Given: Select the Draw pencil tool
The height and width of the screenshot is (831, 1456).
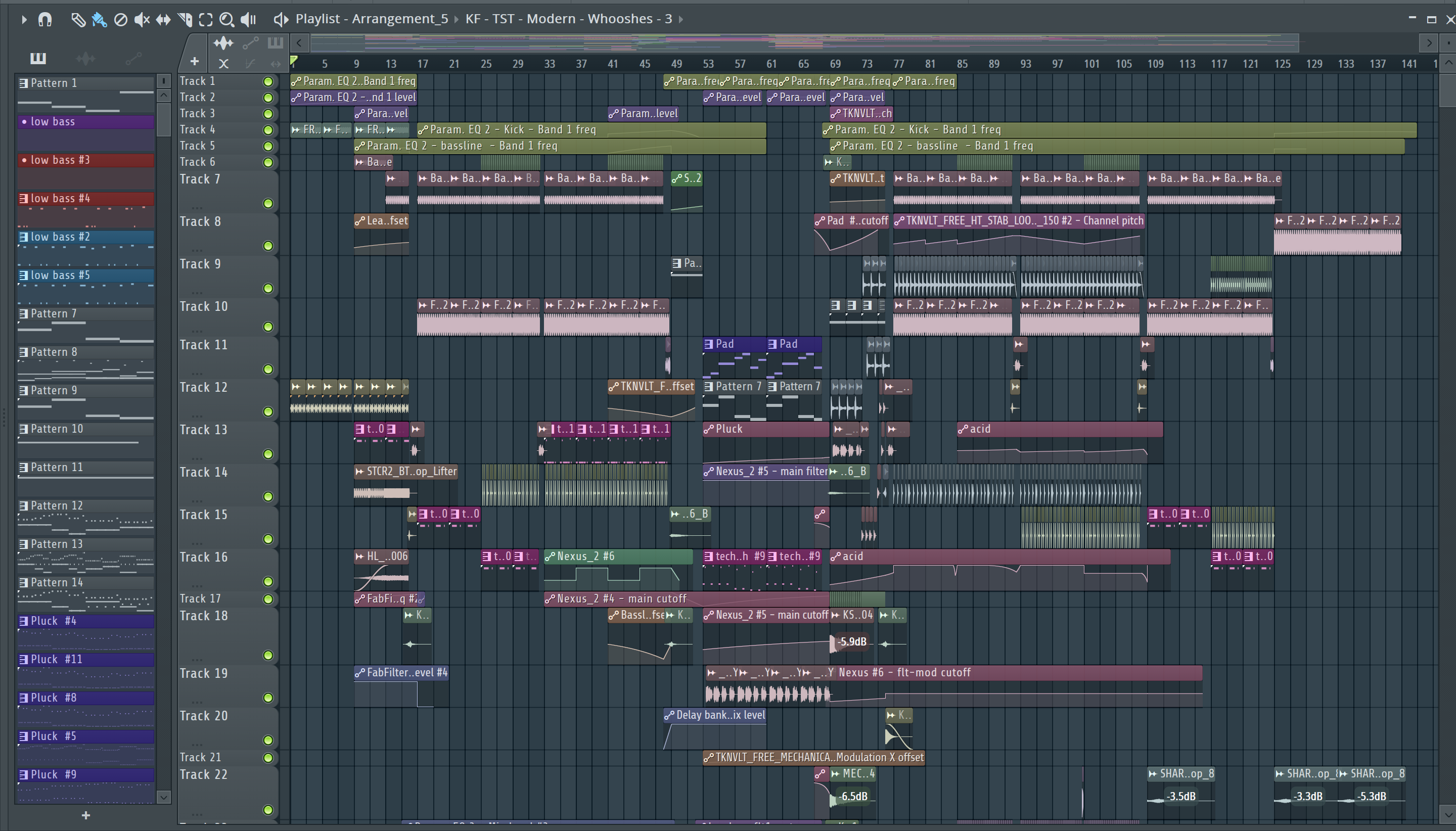Looking at the screenshot, I should (78, 20).
